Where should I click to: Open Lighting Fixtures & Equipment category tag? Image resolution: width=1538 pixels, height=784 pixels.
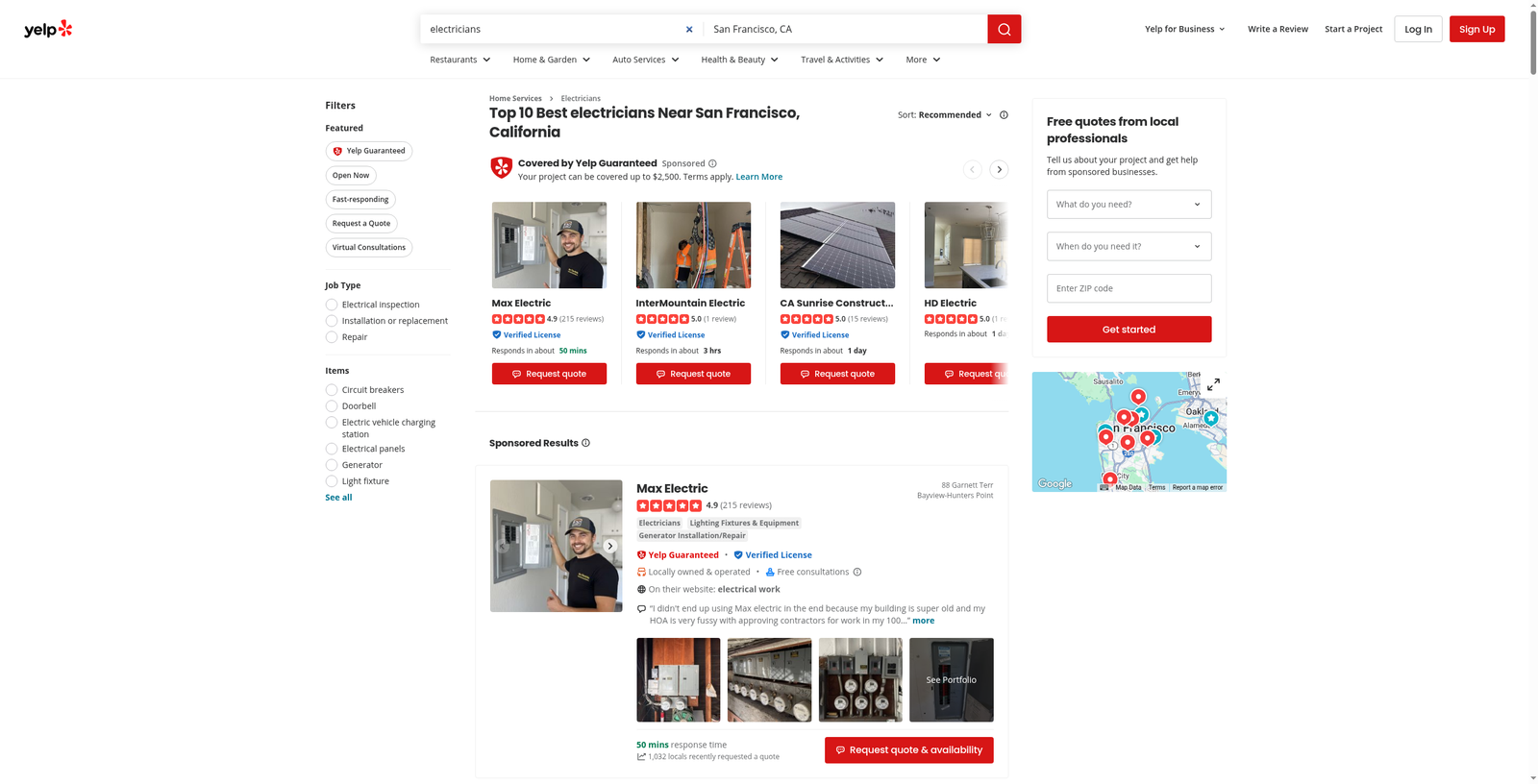point(744,524)
